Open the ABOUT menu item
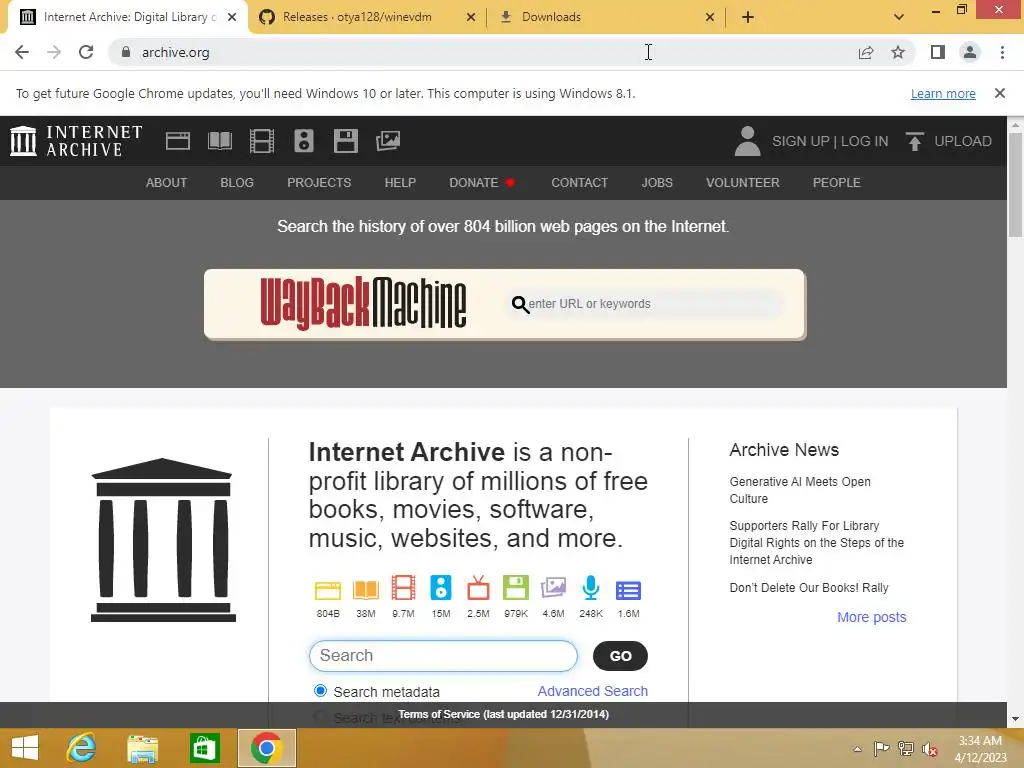The width and height of the screenshot is (1024, 768). pos(167,183)
